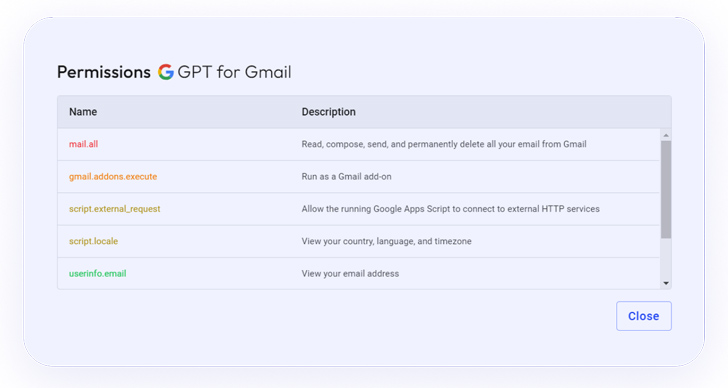
Task: Click the scrollbar up arrow
Action: 666,135
